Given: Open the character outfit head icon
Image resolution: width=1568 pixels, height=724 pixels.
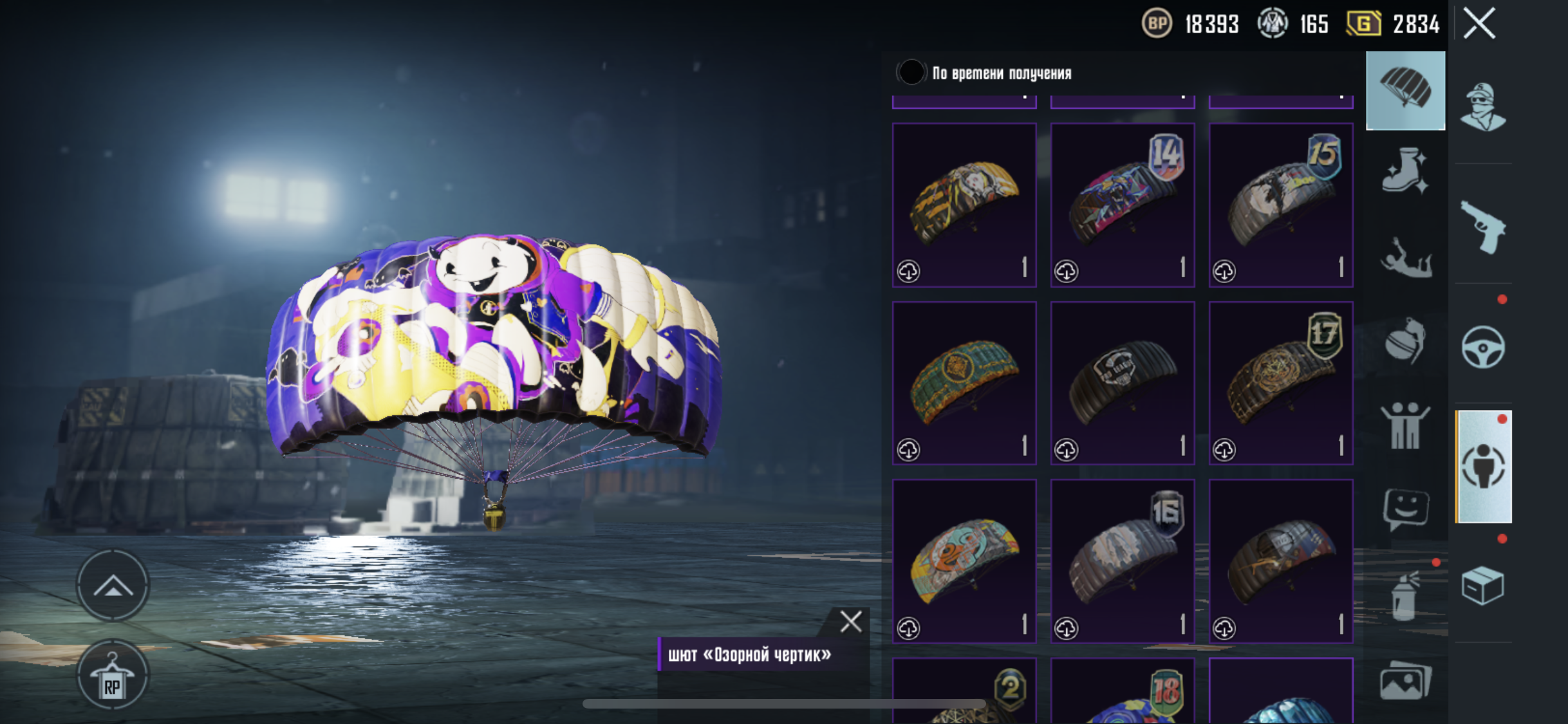Looking at the screenshot, I should [1482, 107].
